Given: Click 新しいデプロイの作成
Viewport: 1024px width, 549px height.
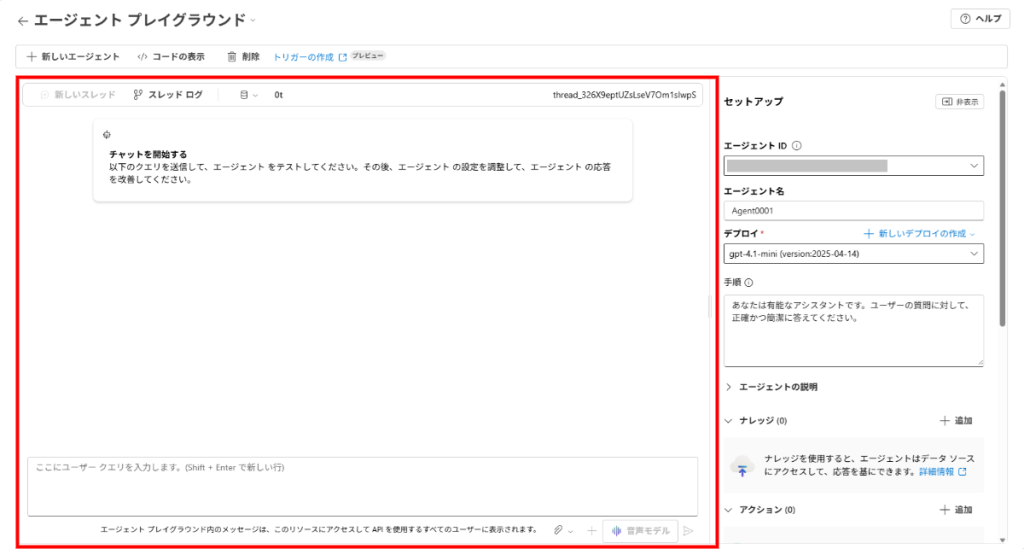Looking at the screenshot, I should (921, 233).
